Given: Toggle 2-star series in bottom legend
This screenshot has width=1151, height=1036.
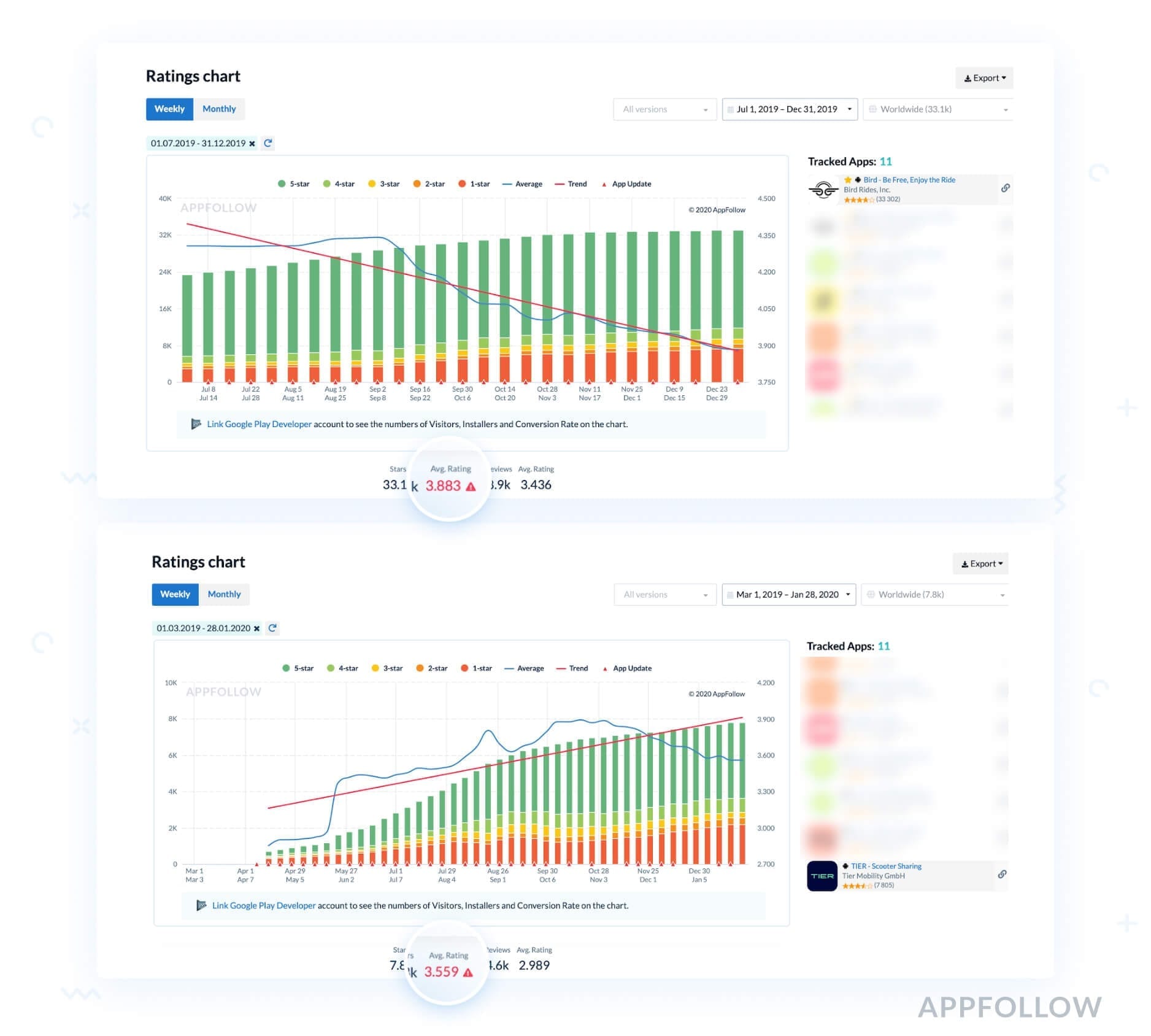Looking at the screenshot, I should 432,668.
